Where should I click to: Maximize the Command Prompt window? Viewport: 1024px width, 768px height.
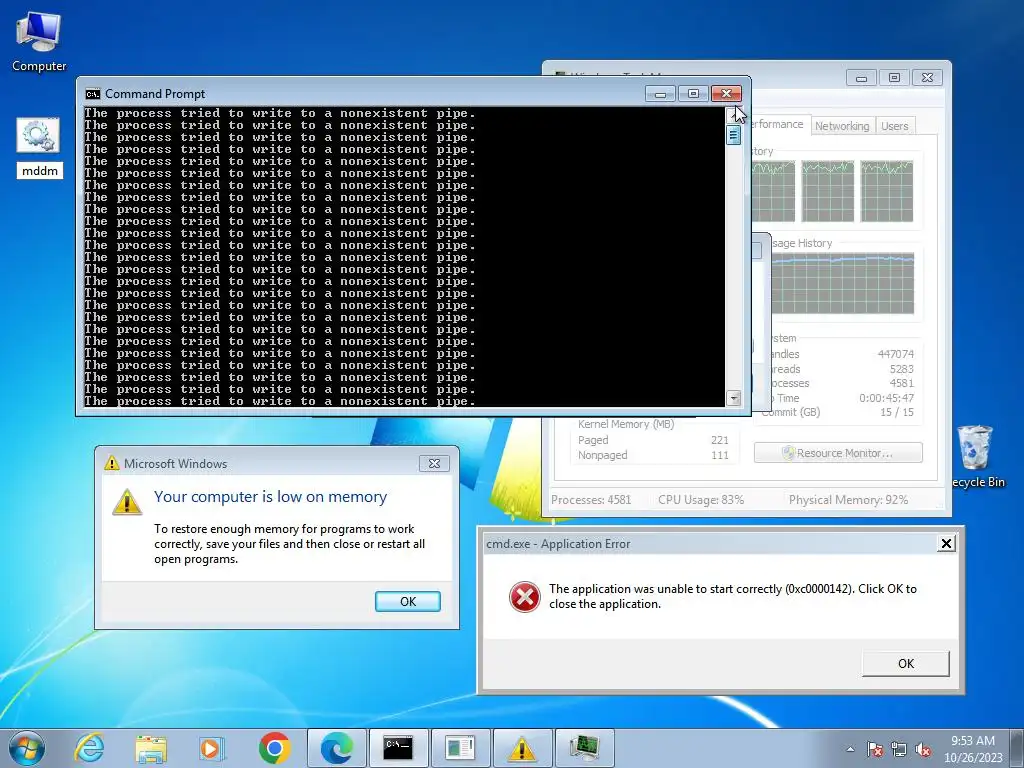[x=694, y=94]
